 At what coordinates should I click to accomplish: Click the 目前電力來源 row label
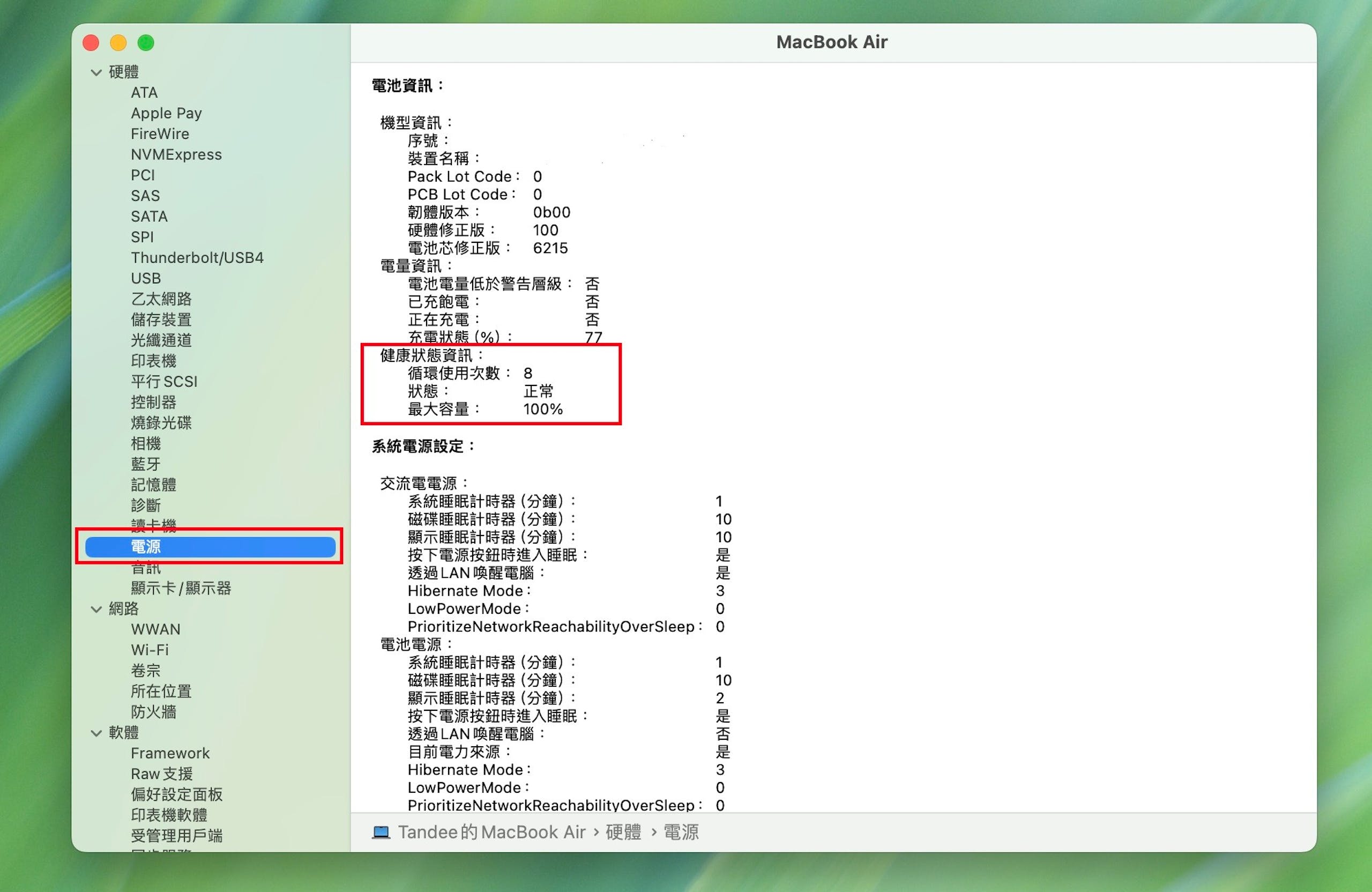(x=459, y=752)
